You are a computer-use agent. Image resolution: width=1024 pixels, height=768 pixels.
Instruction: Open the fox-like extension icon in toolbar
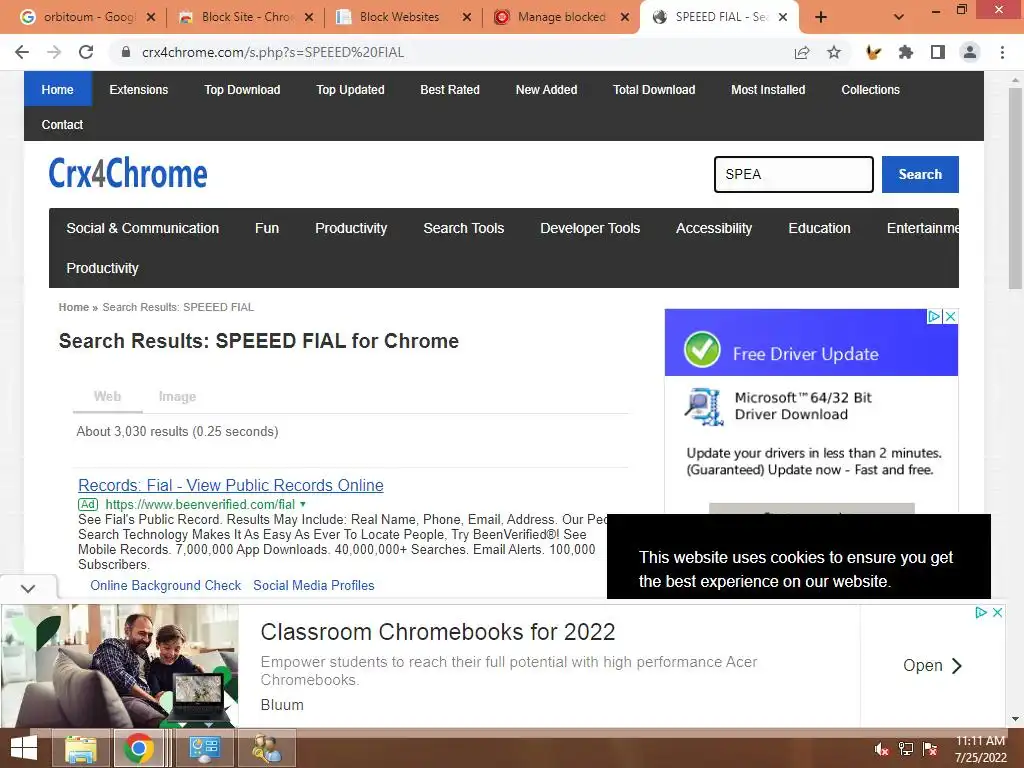(873, 52)
